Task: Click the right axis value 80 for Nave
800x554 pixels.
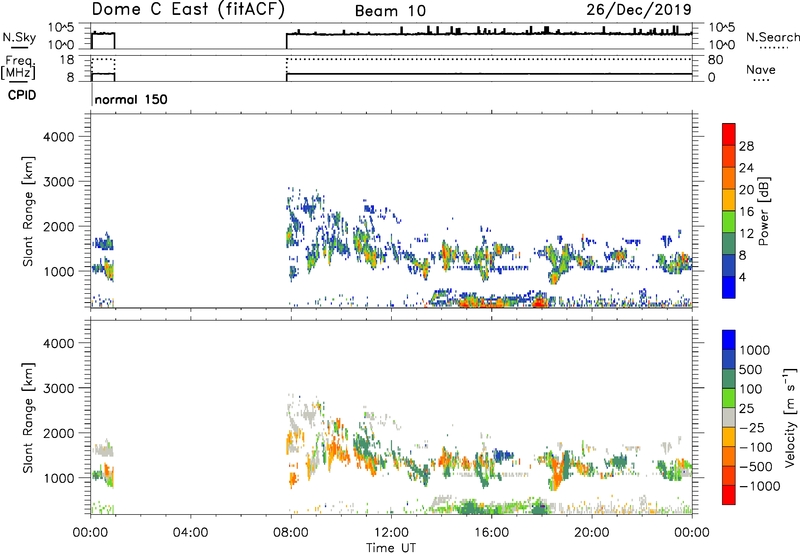Action: [715, 60]
